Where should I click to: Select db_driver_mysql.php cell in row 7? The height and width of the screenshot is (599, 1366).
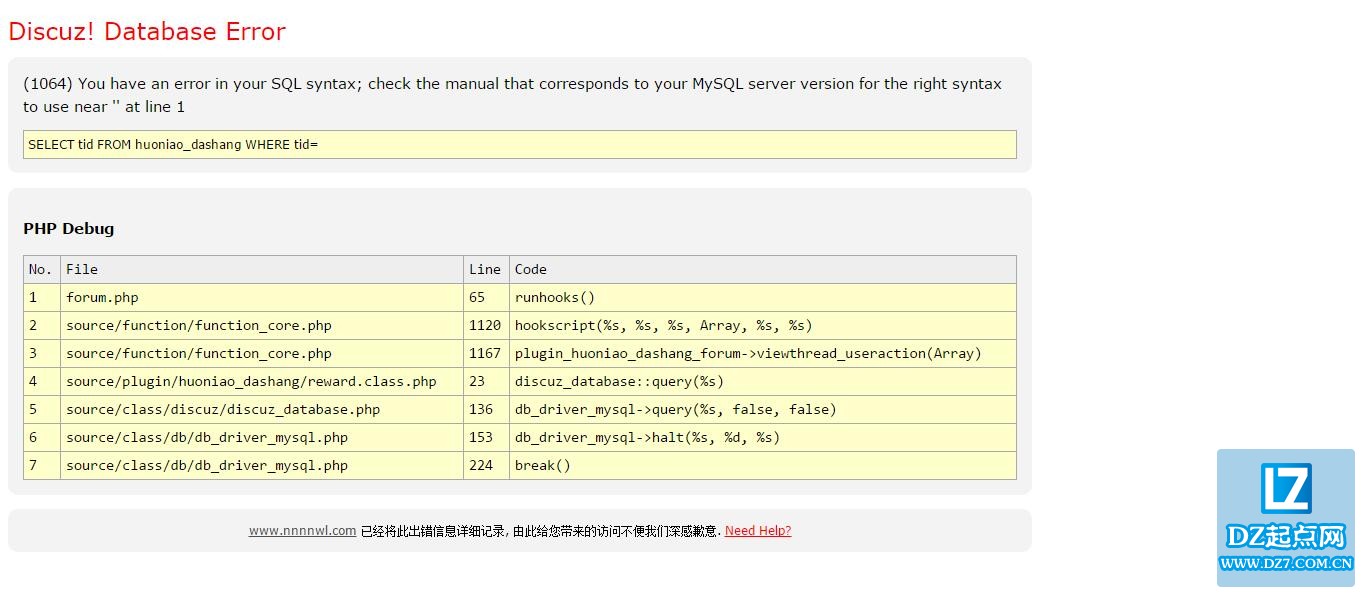(x=262, y=465)
